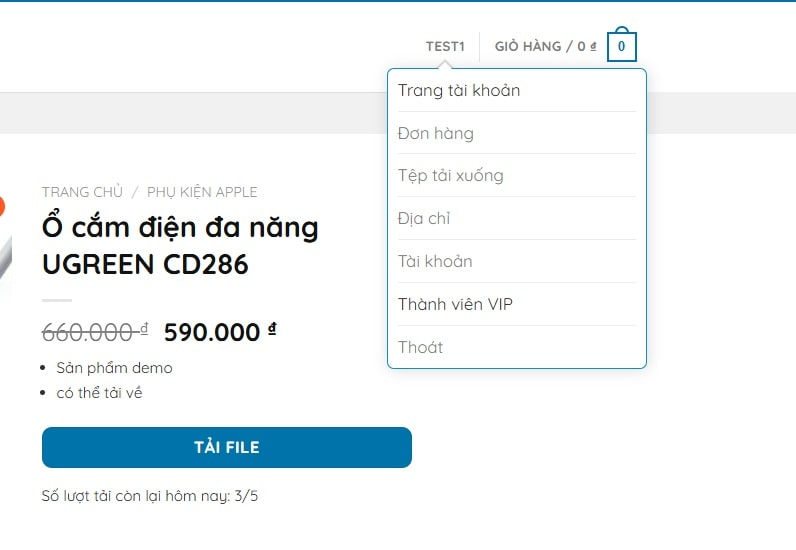Screen dimensions: 796x550
Task: Select Trang tài khoản from menu
Action: (459, 90)
